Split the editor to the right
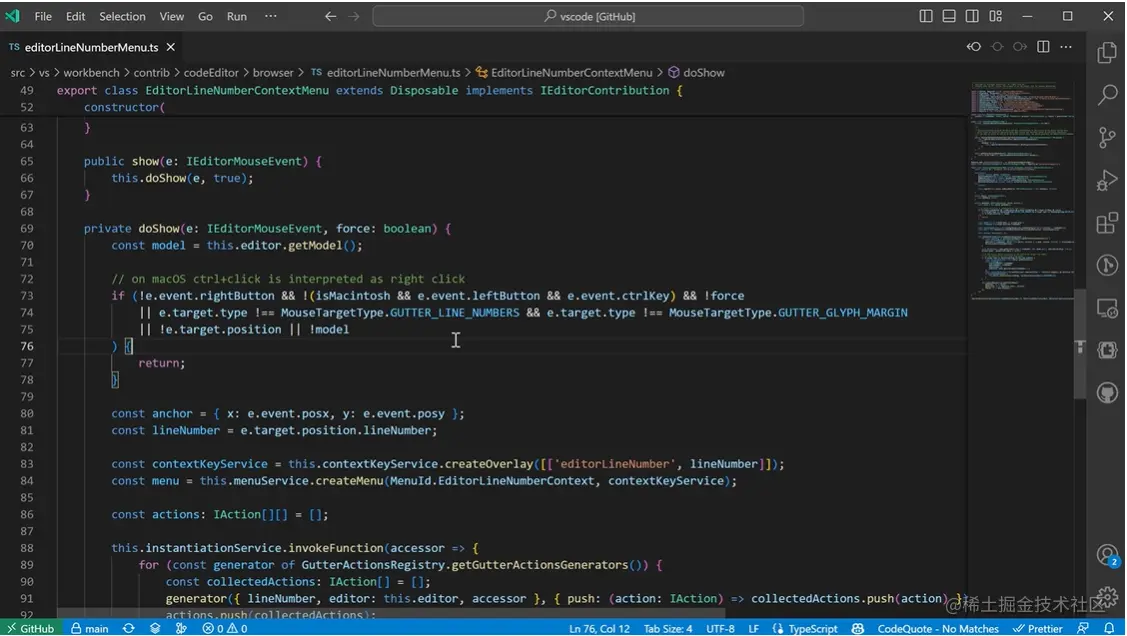This screenshot has height=636, width=1127. pyautogui.click(x=1043, y=47)
